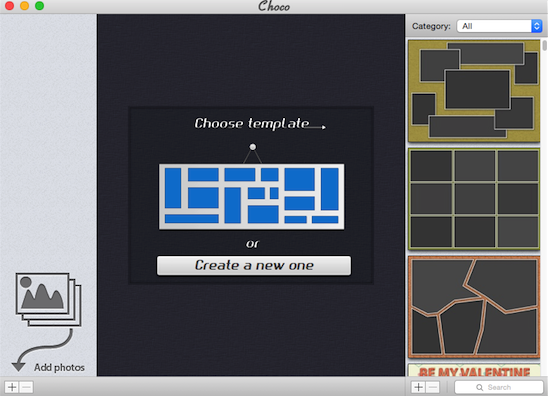The width and height of the screenshot is (548, 396).
Task: Click into the template Search field
Action: (499, 387)
